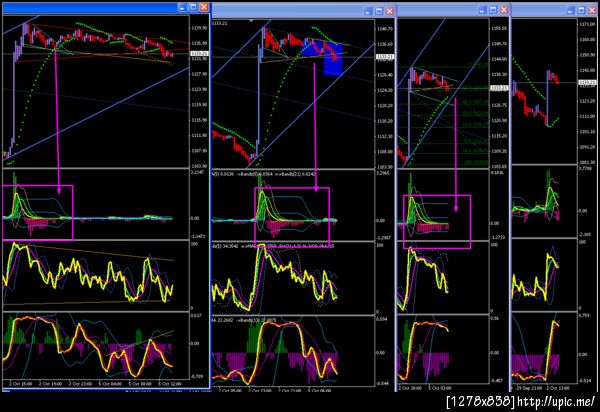
Task: Minimize the leftmost, widest chart window
Action: coord(183,7)
